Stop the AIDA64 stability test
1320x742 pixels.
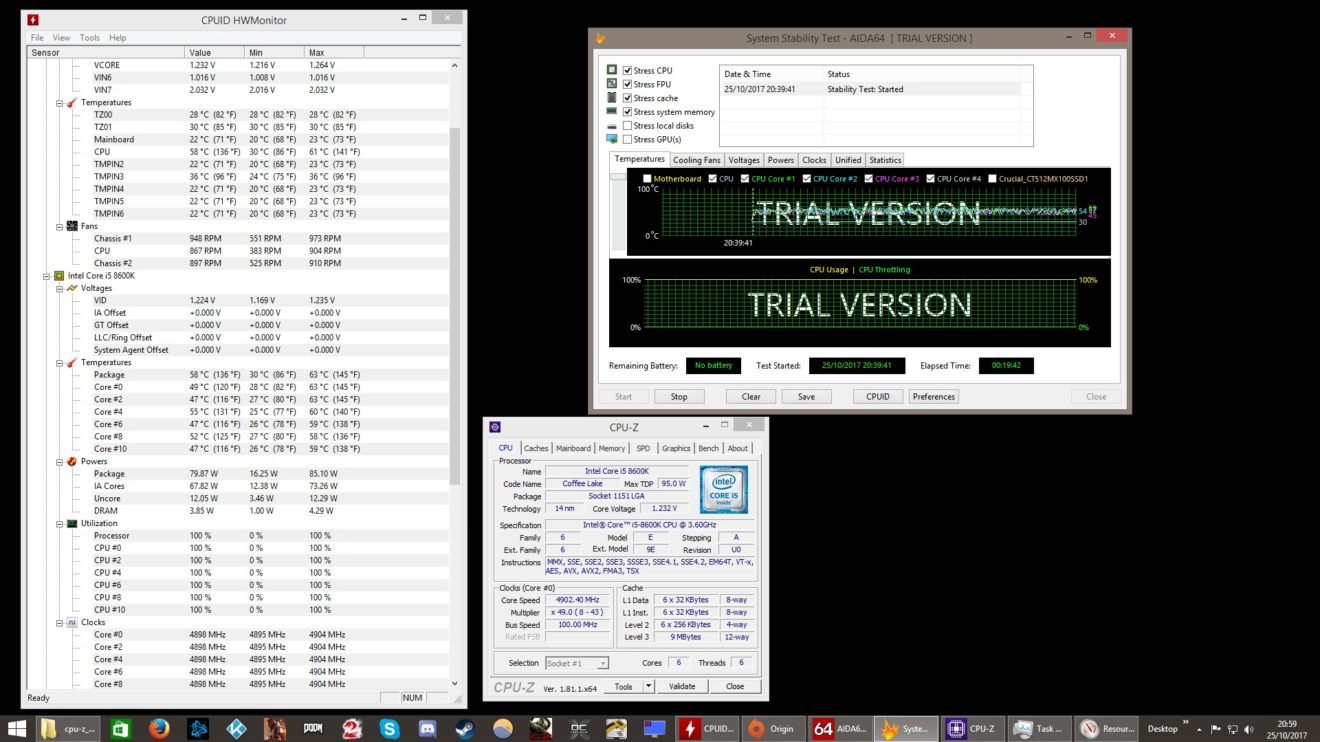(x=679, y=396)
